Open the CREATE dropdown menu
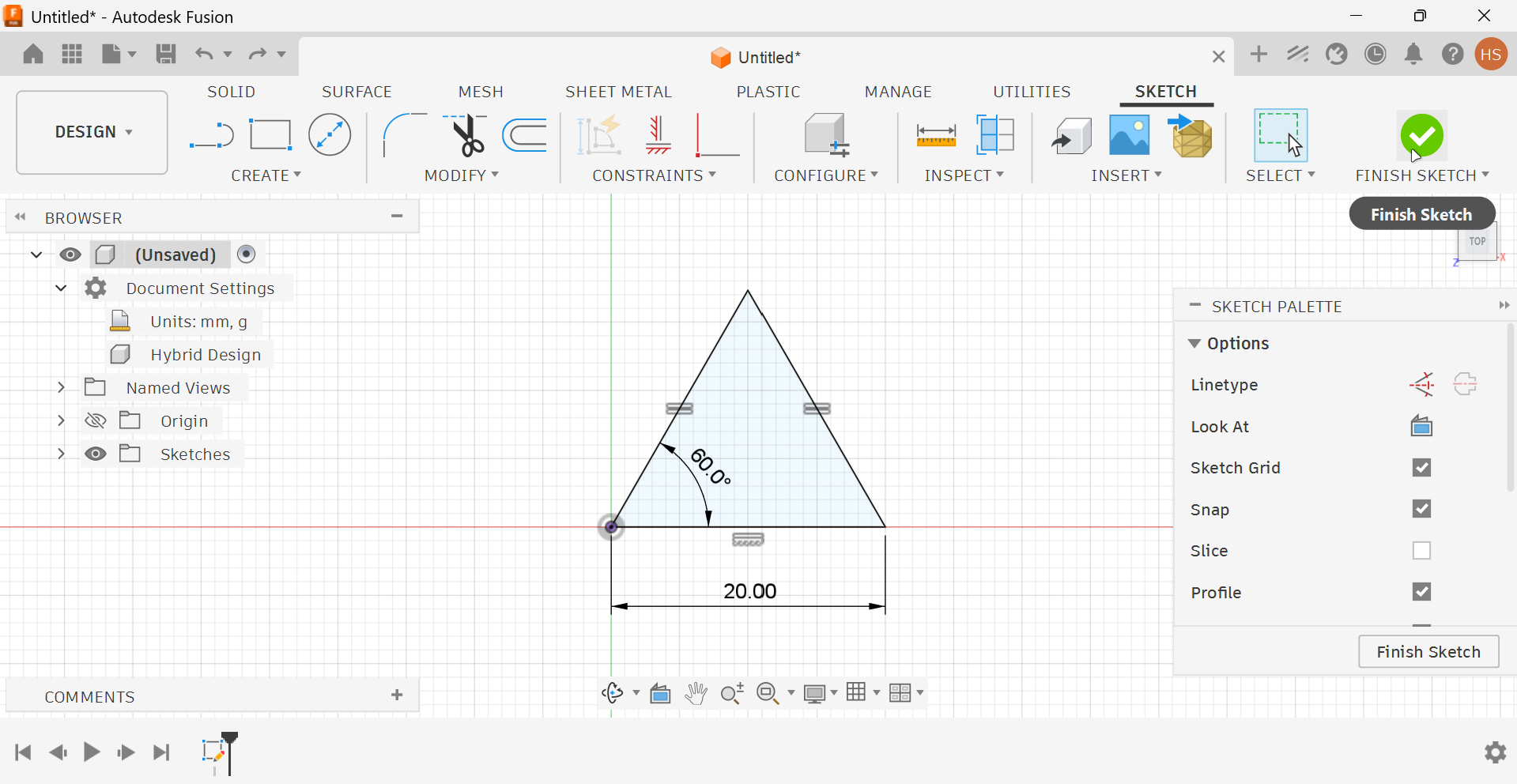 coord(266,175)
